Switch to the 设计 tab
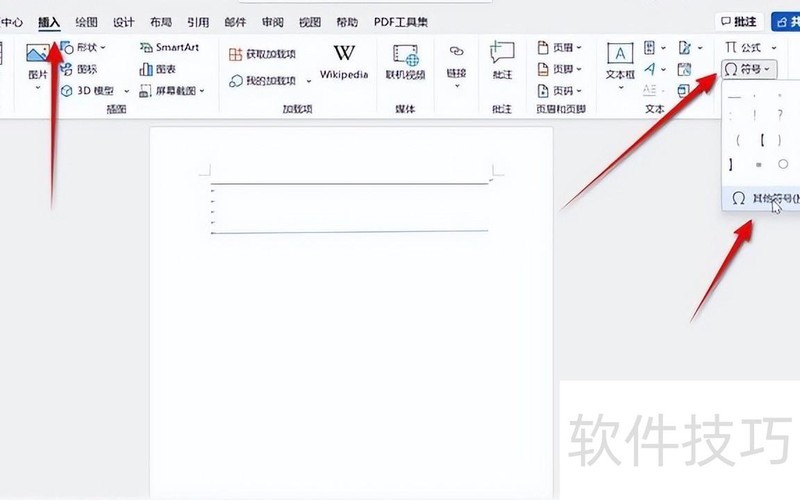Image resolution: width=800 pixels, height=500 pixels. pos(123,22)
